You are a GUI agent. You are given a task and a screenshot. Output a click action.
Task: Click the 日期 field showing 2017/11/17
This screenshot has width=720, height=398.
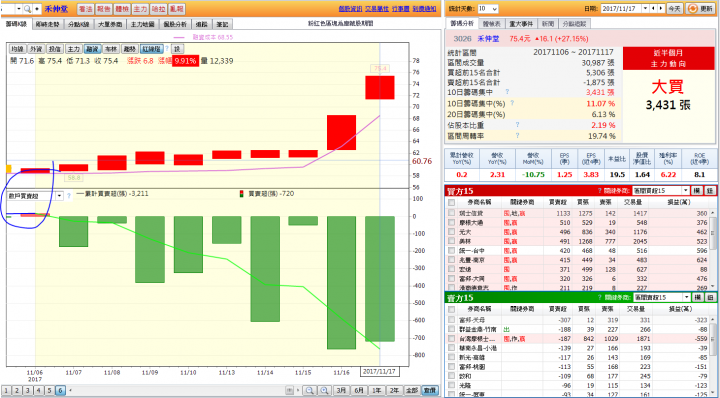pos(621,9)
